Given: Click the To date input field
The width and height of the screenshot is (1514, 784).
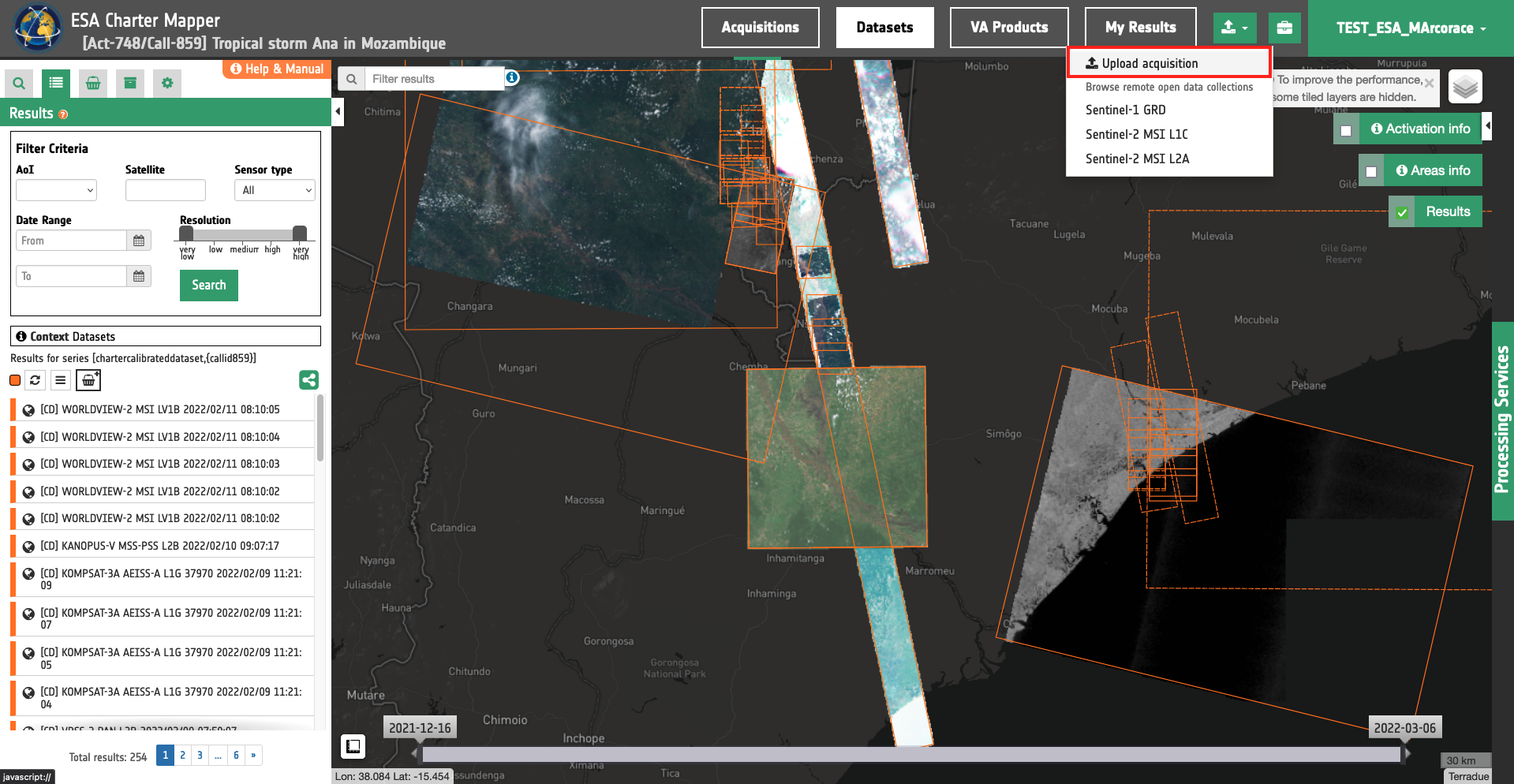Looking at the screenshot, I should point(71,276).
